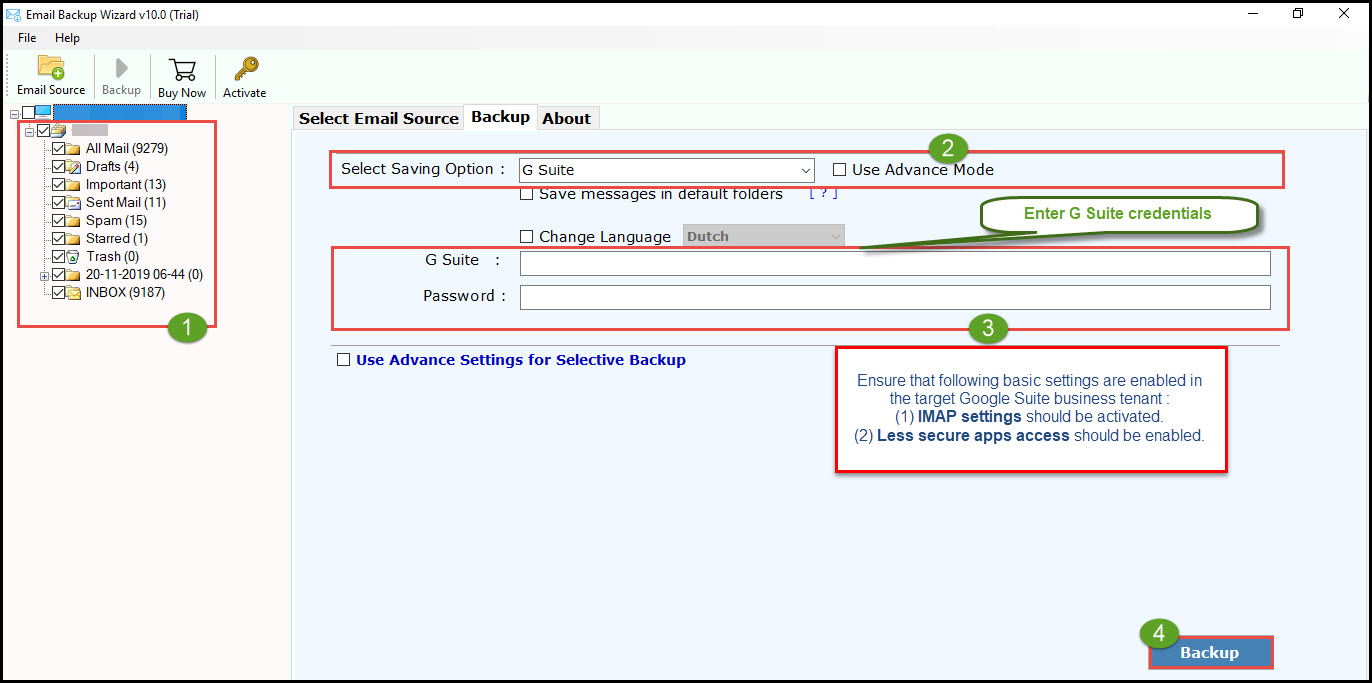1372x683 pixels.
Task: Click the Important folder icon
Action: coord(74,185)
